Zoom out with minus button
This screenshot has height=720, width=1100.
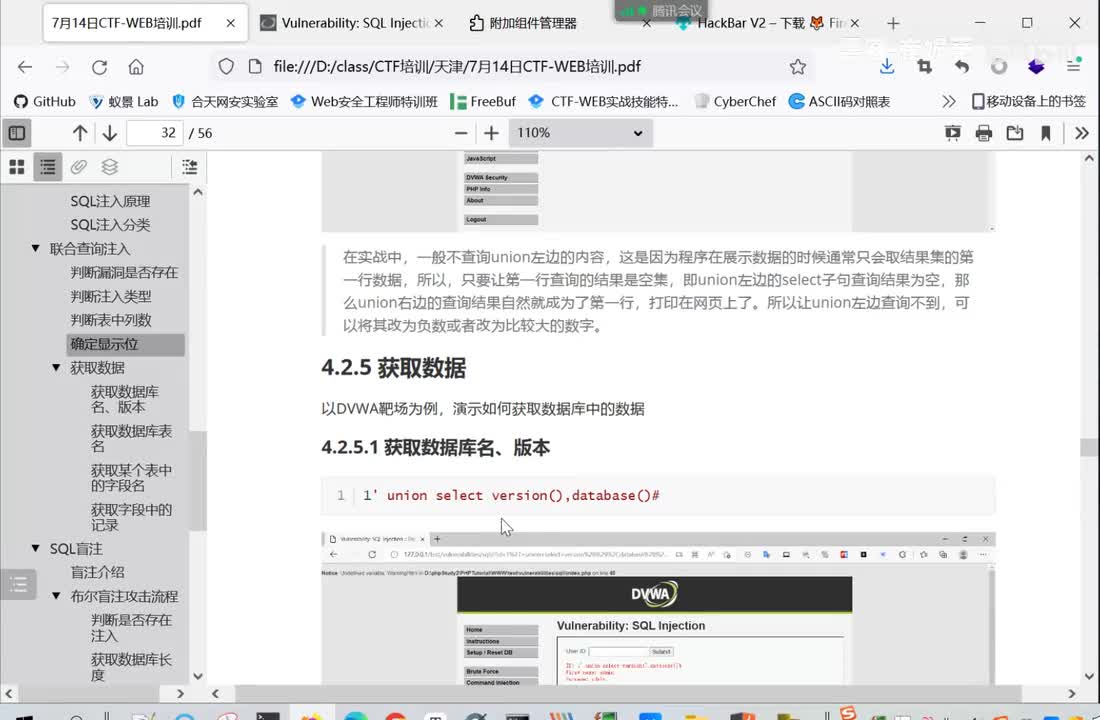pos(461,133)
